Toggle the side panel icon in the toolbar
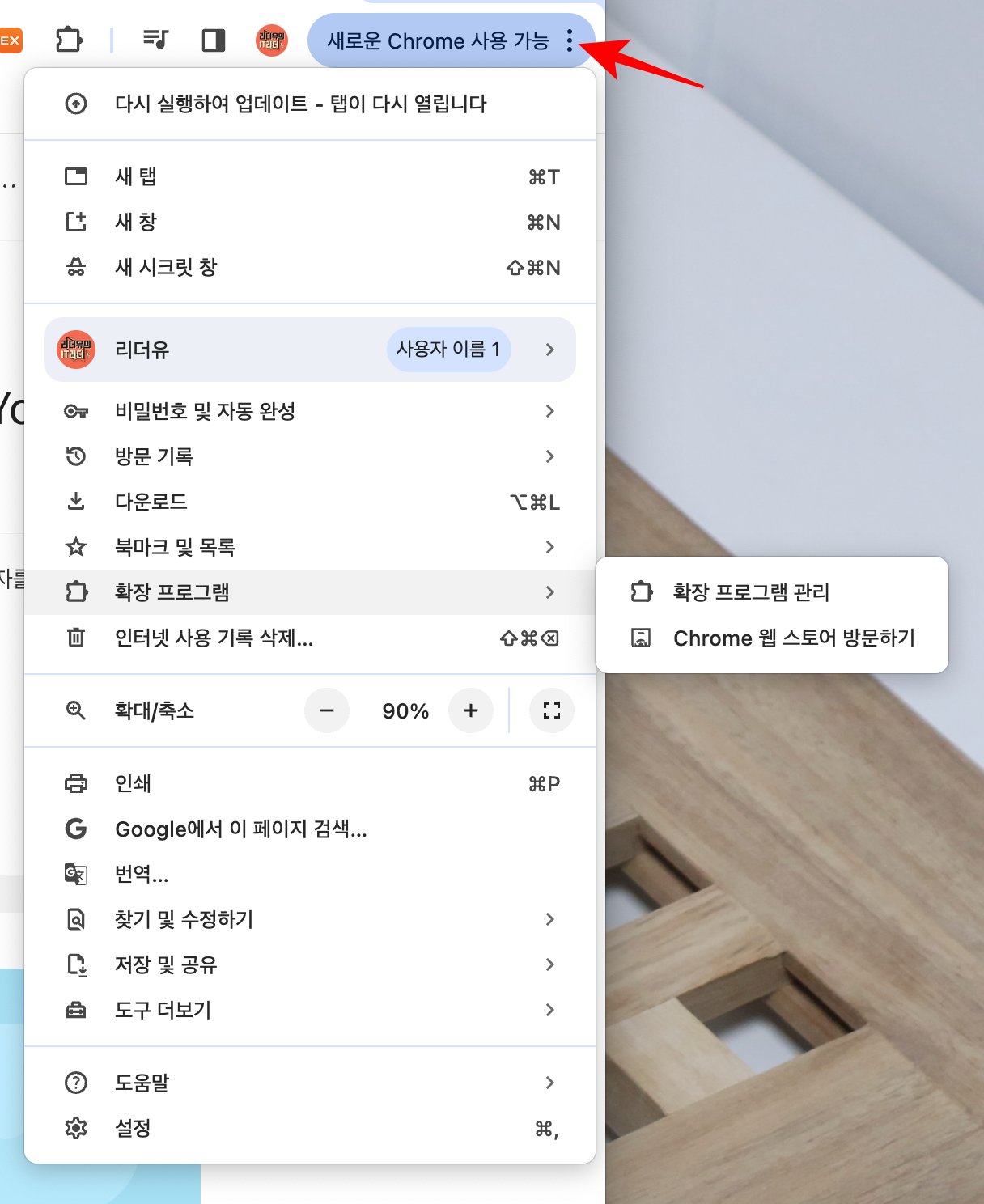This screenshot has width=984, height=1204. click(x=214, y=40)
